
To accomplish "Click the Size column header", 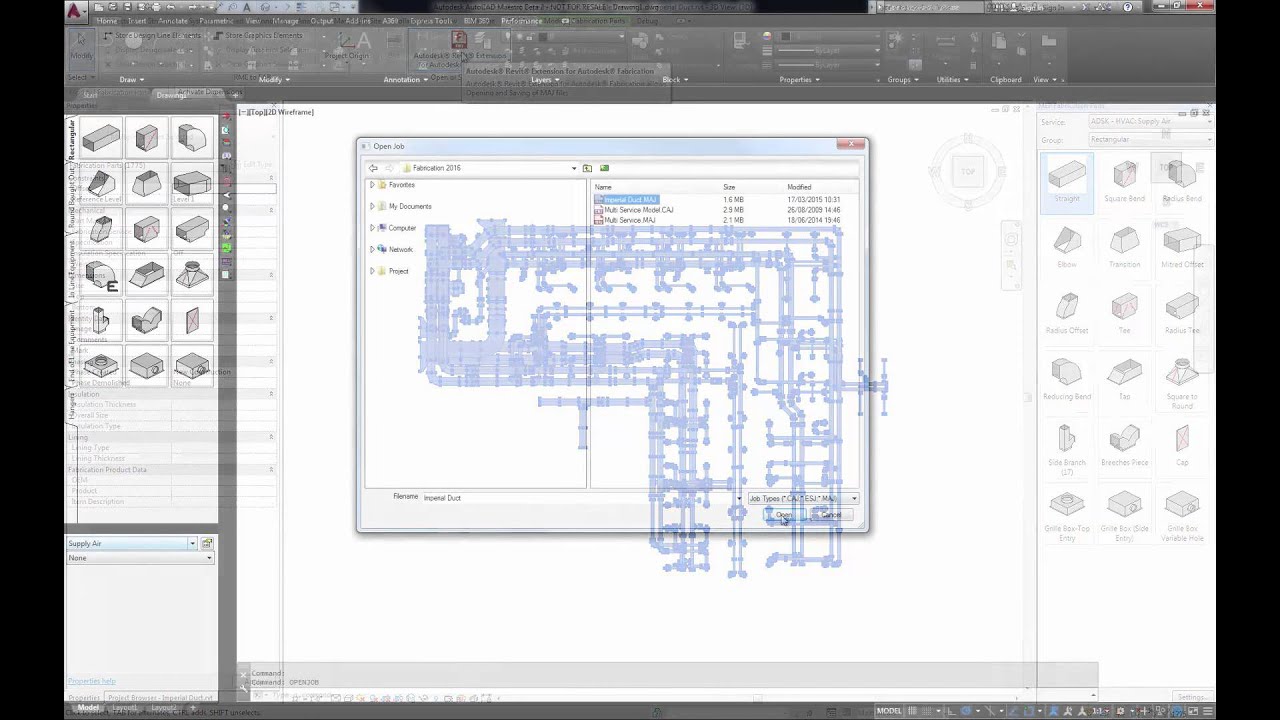I will (729, 187).
